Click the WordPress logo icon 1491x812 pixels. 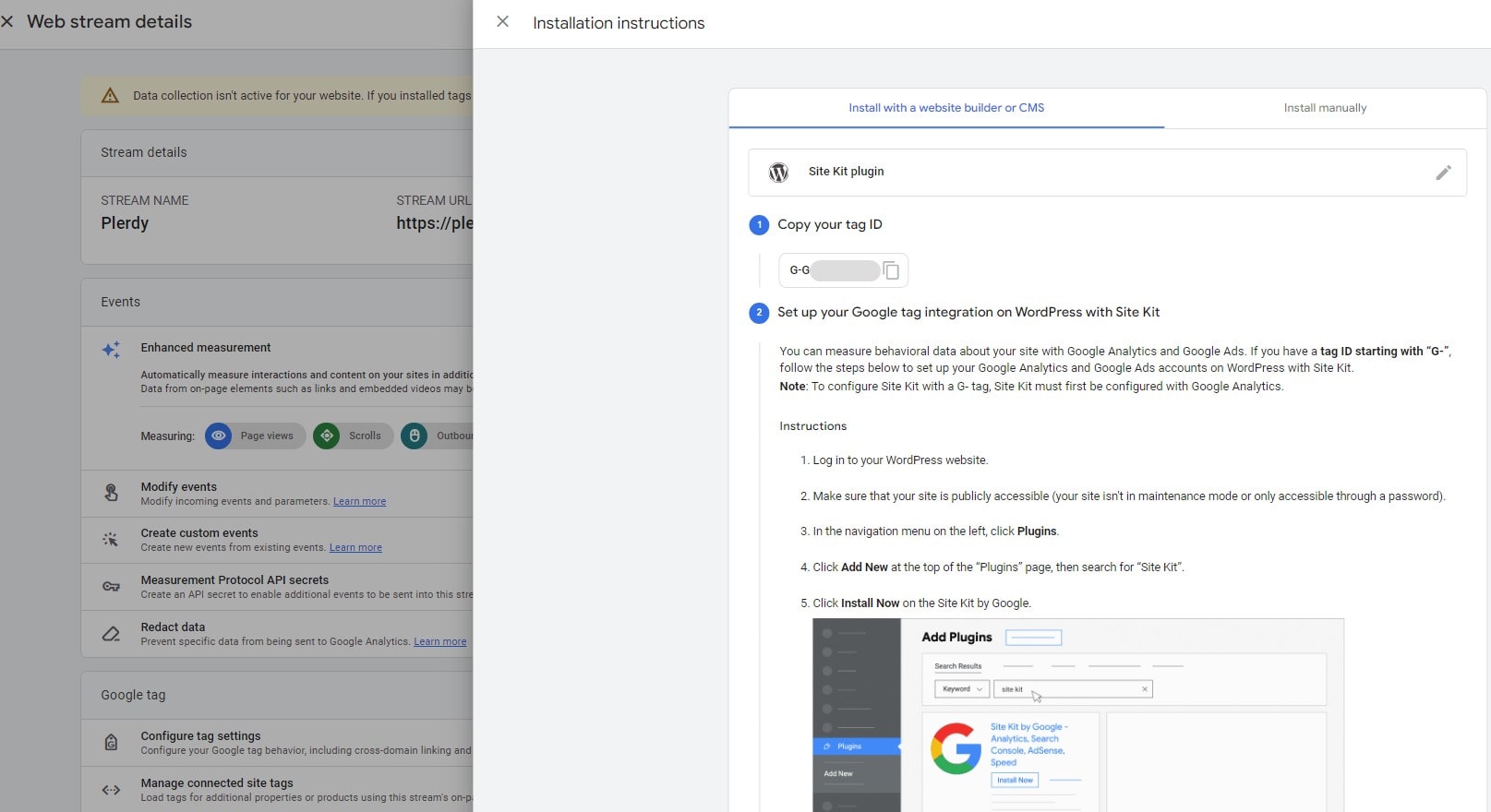[778, 173]
